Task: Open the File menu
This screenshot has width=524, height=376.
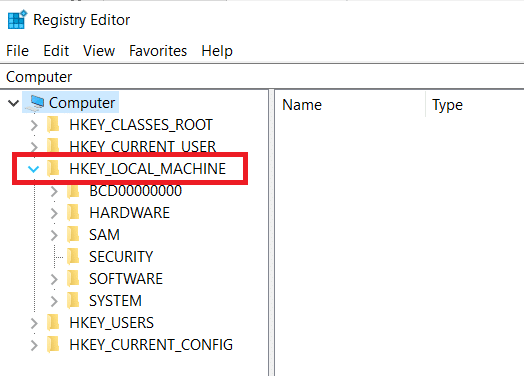Action: tap(17, 51)
